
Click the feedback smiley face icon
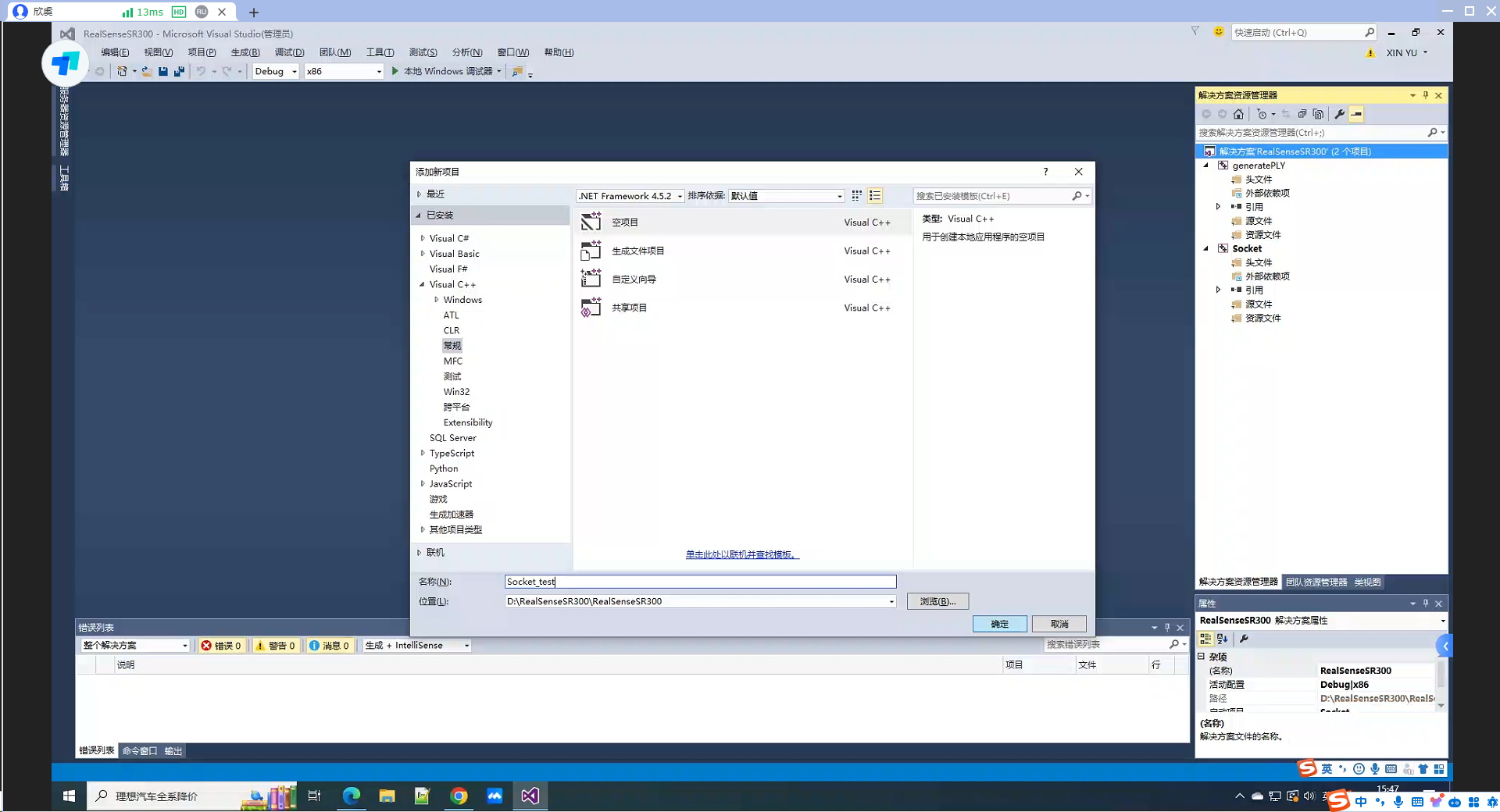coord(1218,31)
